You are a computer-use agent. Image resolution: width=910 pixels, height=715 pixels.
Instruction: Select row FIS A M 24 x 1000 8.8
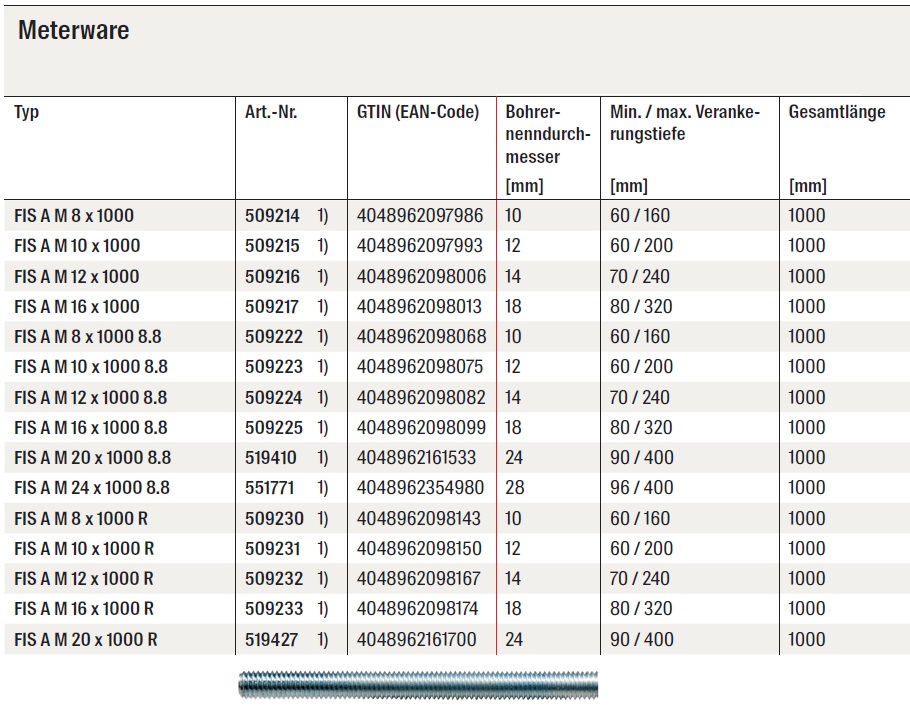pyautogui.click(x=457, y=488)
